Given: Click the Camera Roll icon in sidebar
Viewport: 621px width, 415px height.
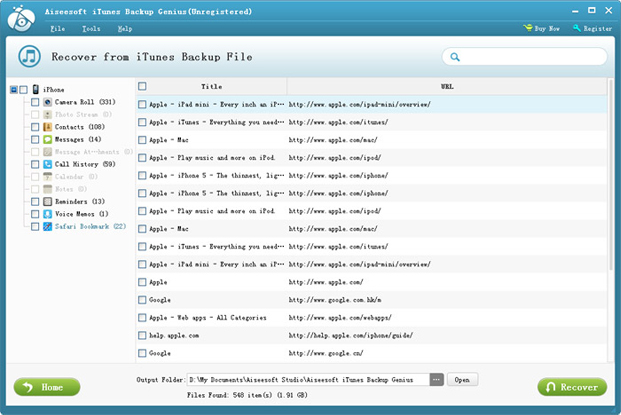Looking at the screenshot, I should pos(47,102).
